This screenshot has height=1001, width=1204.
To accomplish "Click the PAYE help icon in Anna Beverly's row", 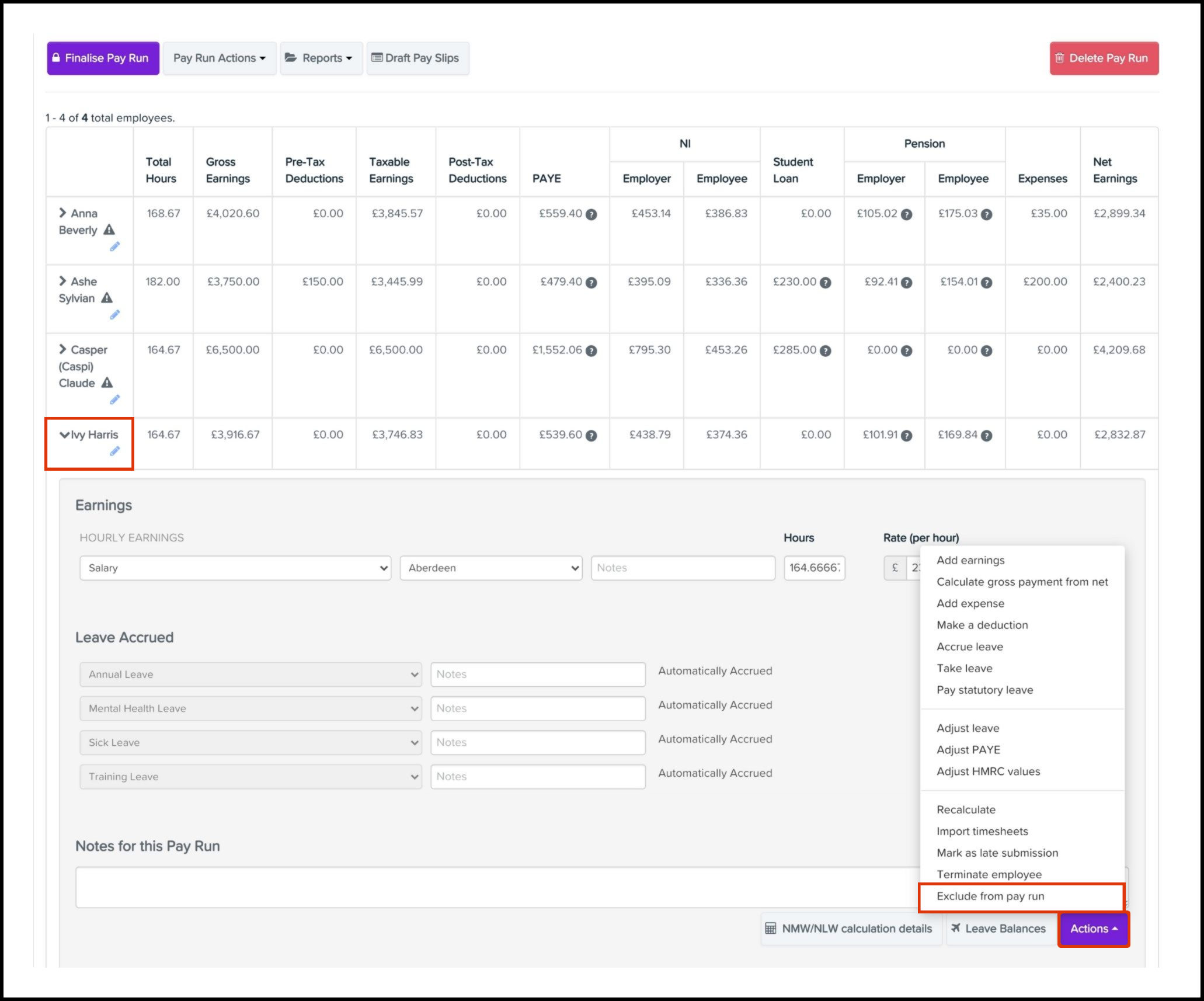I will (591, 214).
